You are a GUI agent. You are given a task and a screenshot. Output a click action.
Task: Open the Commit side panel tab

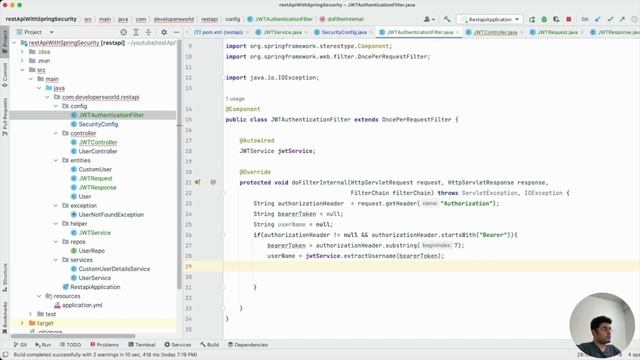click(5, 75)
